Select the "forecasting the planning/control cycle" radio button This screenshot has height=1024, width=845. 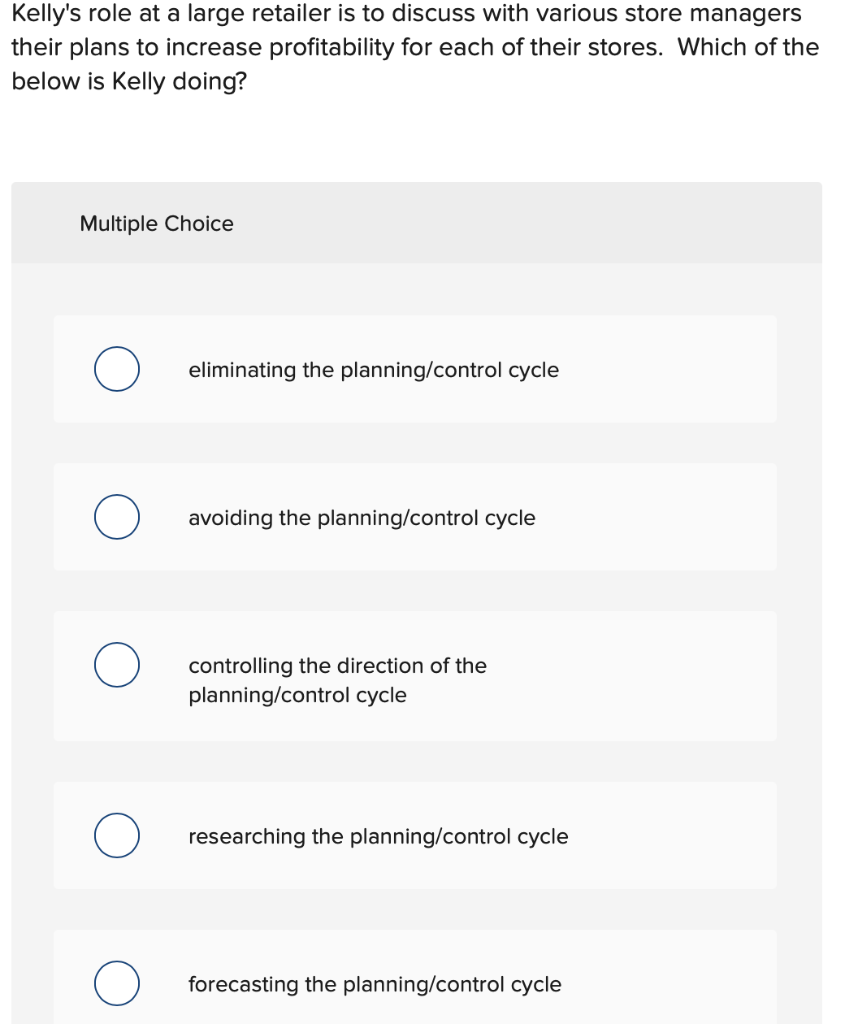click(117, 984)
